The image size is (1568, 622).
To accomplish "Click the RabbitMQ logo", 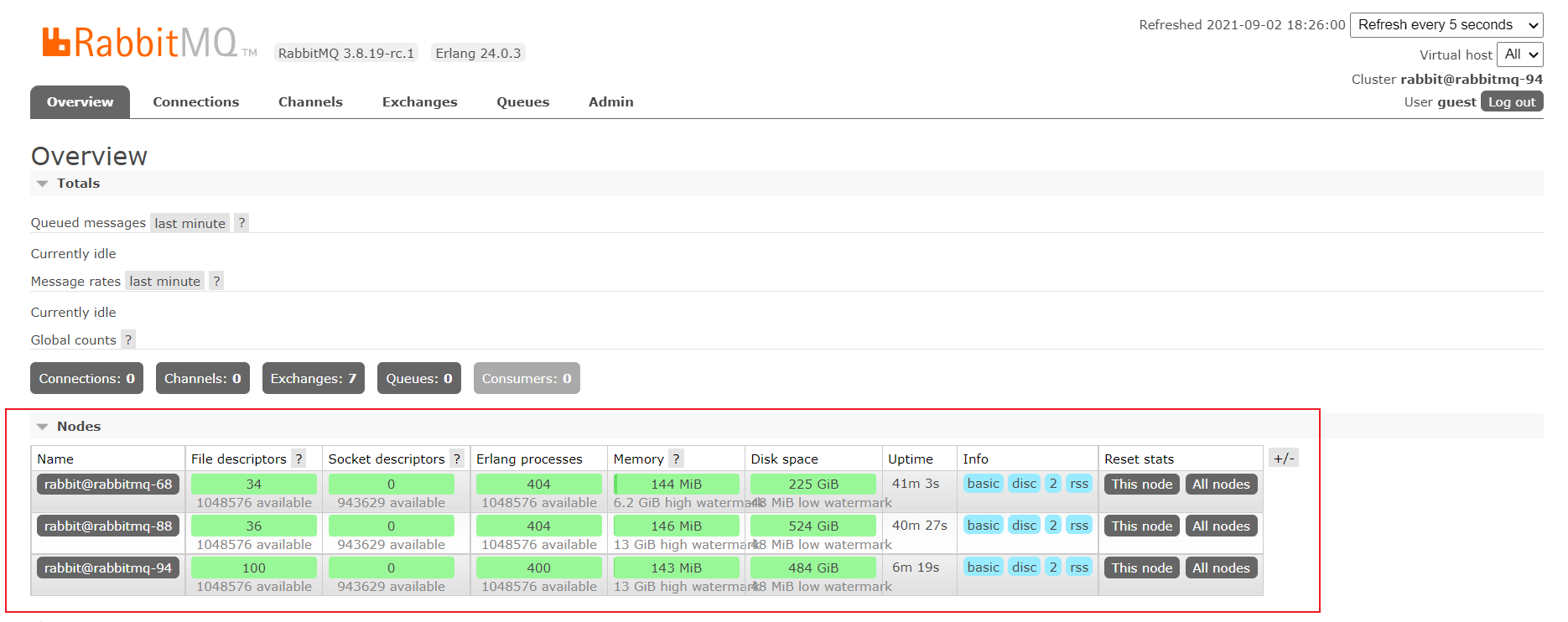I will [149, 42].
